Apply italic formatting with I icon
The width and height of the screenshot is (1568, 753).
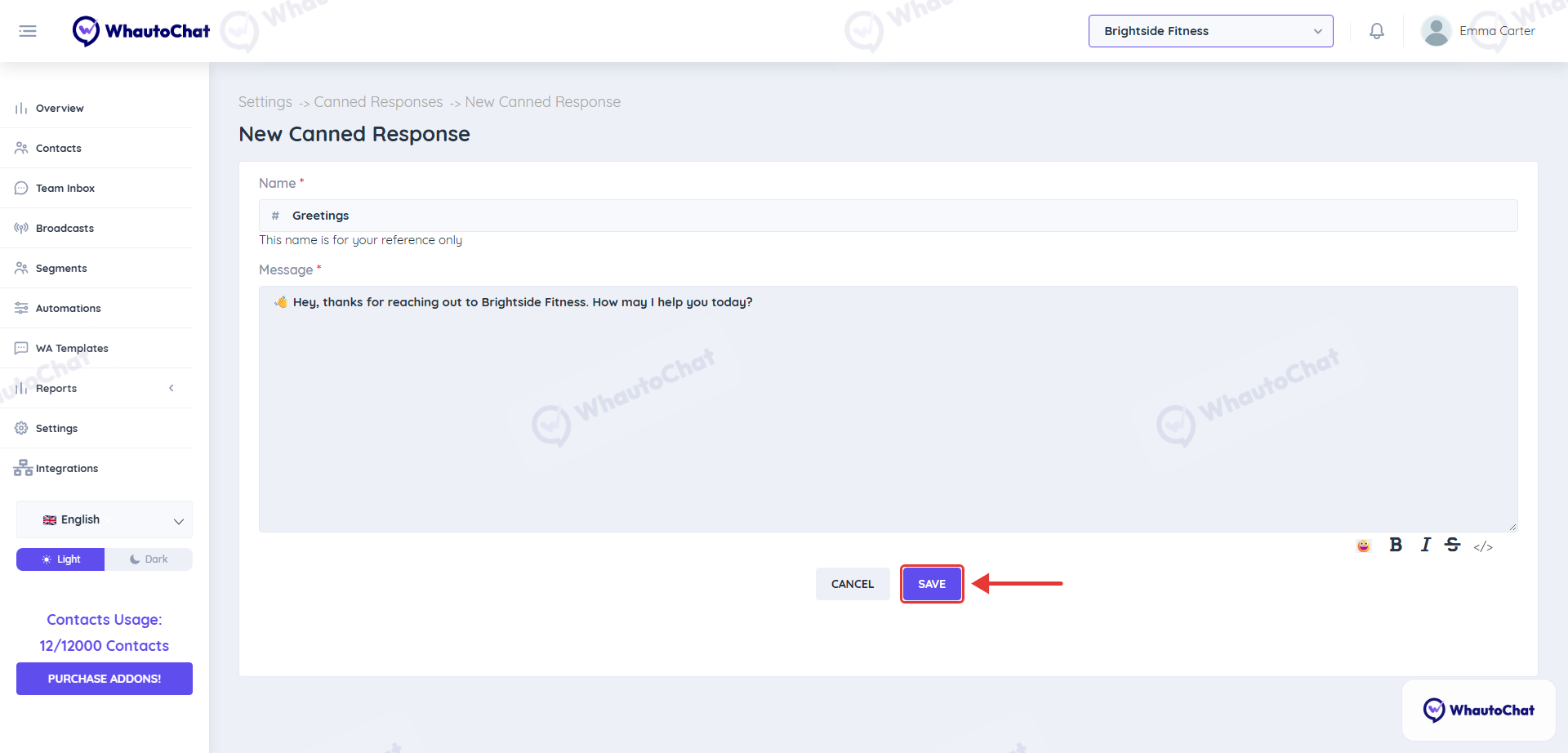1425,545
